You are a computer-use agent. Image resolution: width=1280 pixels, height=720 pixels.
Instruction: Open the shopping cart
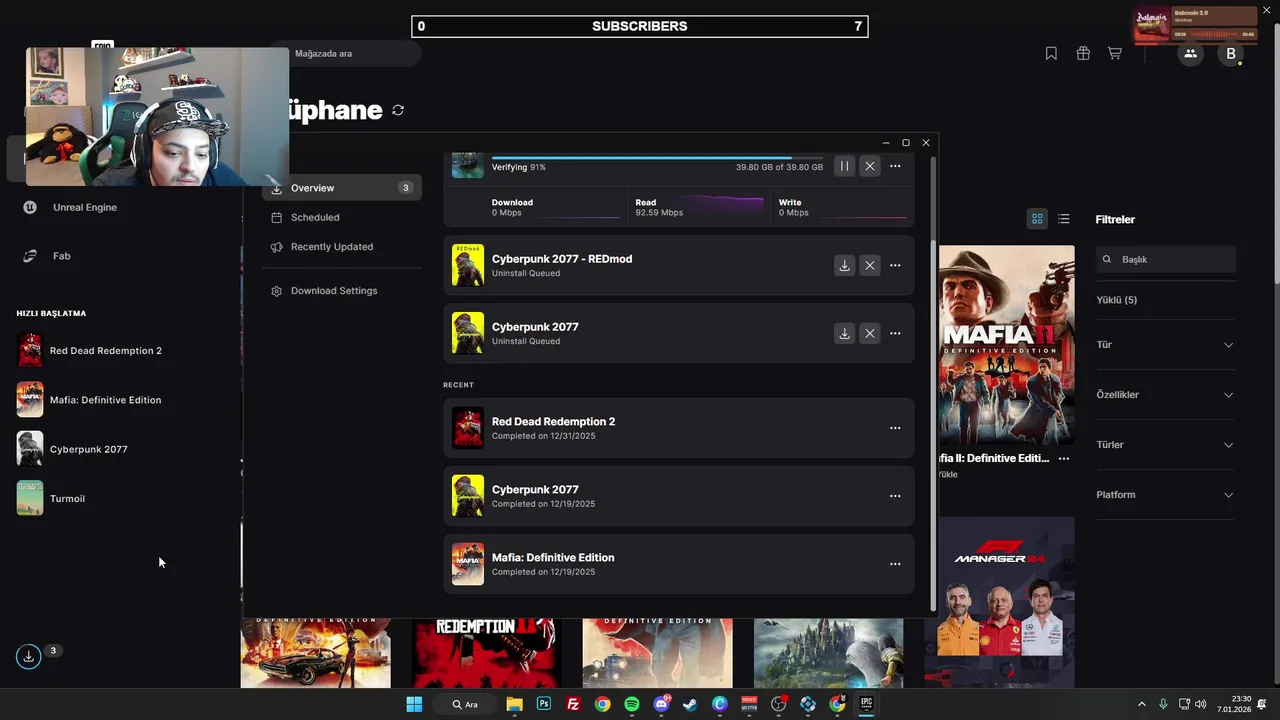coord(1115,54)
